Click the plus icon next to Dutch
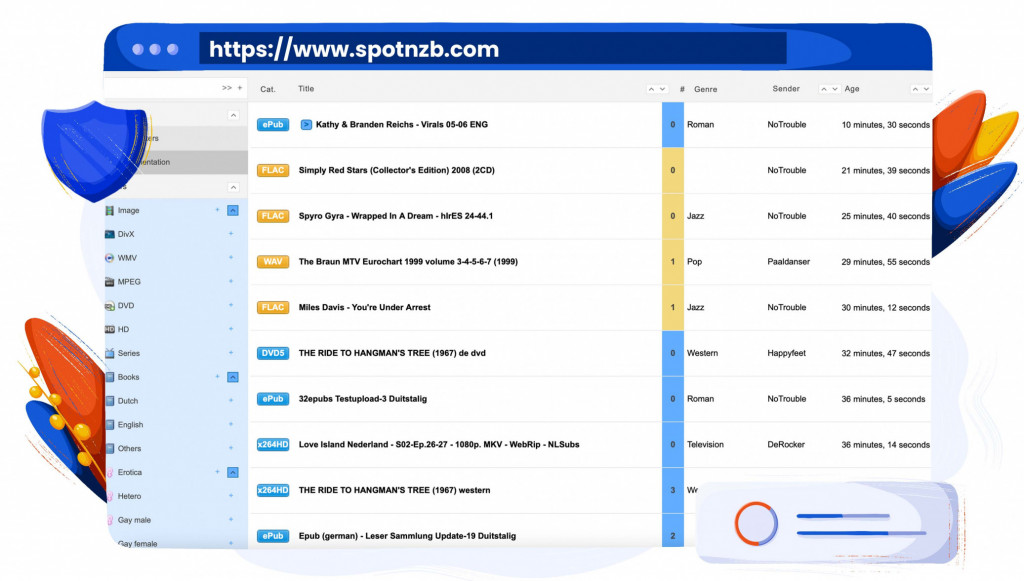Screen dimensions: 1024x581 [231, 400]
